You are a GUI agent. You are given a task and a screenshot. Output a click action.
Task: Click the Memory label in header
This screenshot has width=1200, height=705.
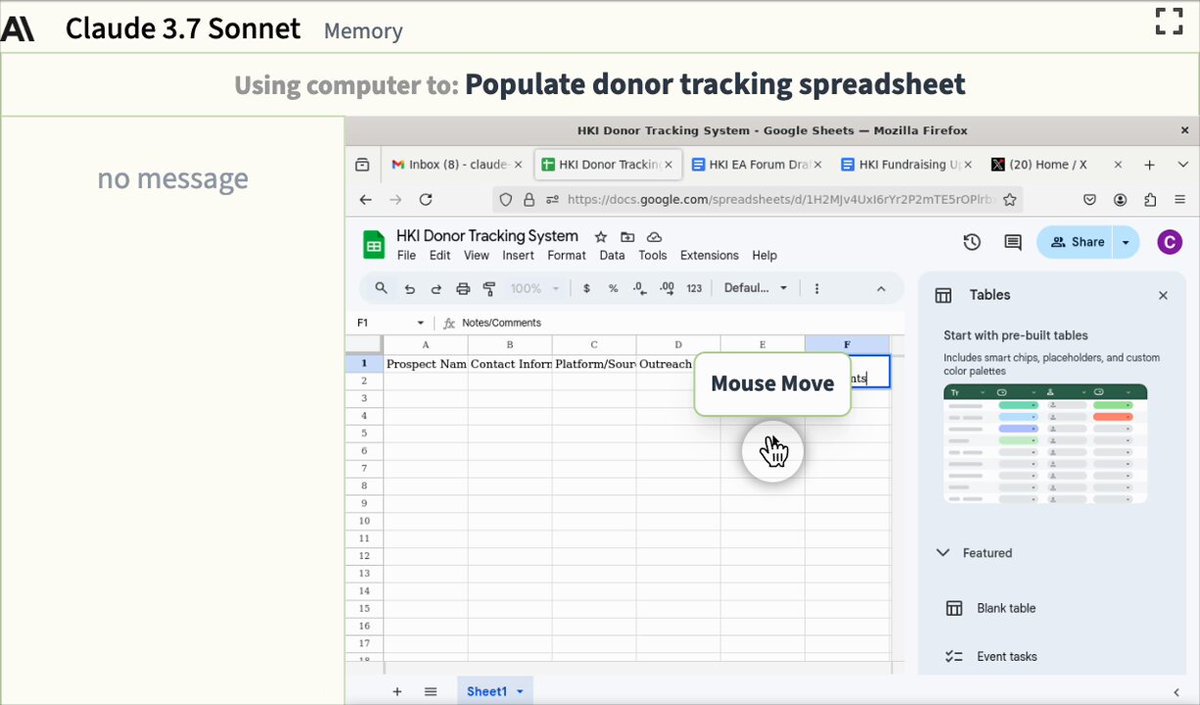(x=363, y=31)
